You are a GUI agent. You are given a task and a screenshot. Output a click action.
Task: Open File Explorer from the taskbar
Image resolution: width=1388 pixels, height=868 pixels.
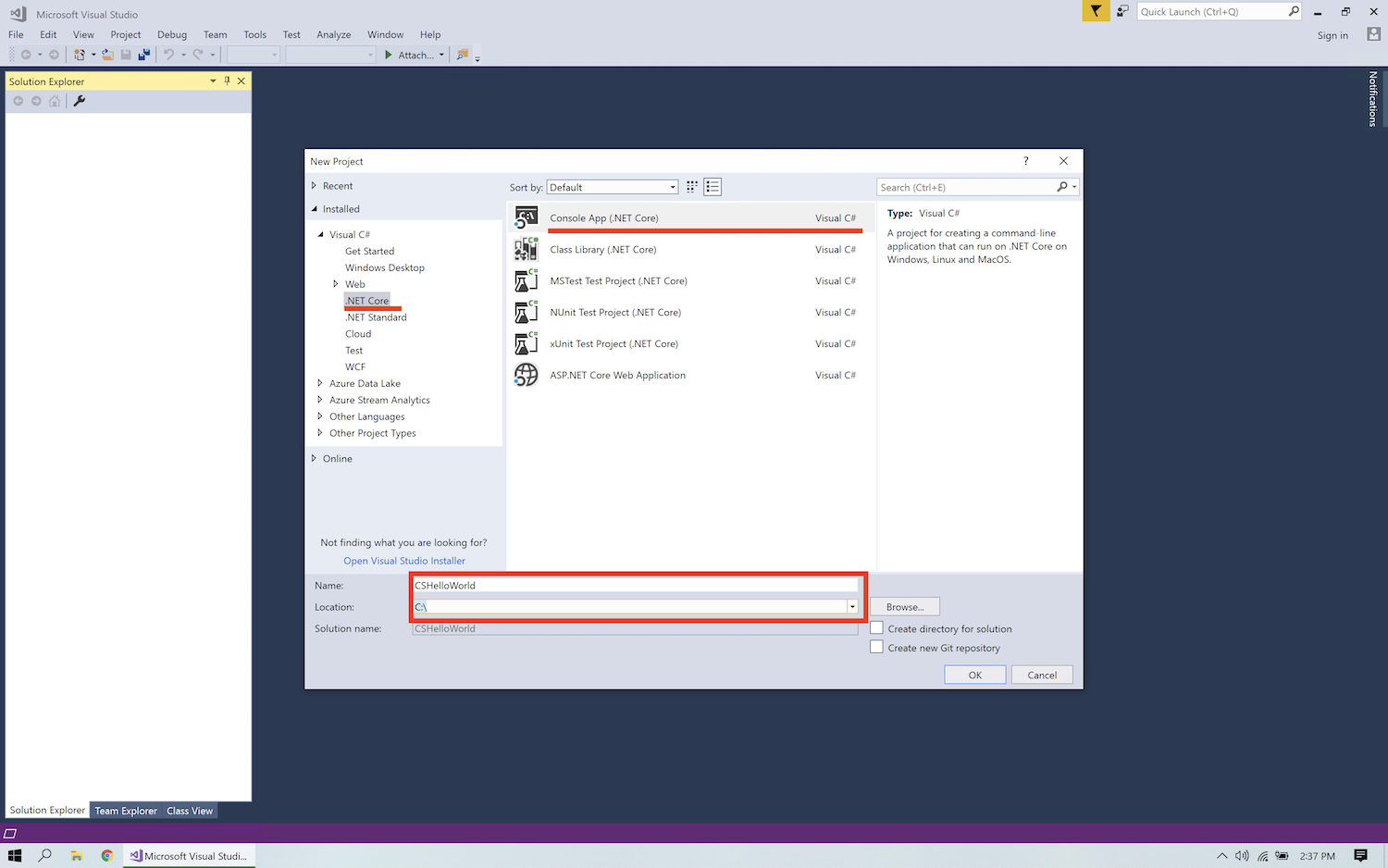(77, 856)
